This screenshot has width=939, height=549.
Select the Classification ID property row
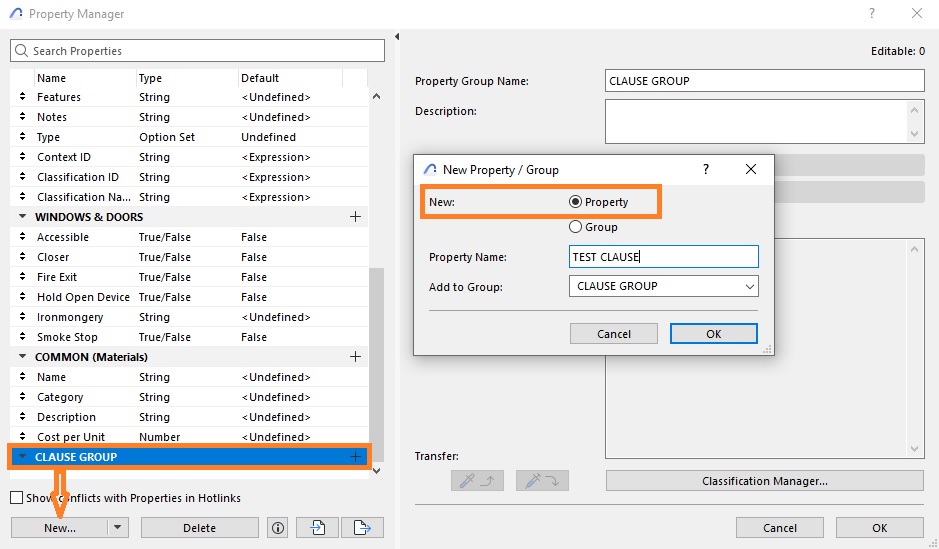coord(189,177)
